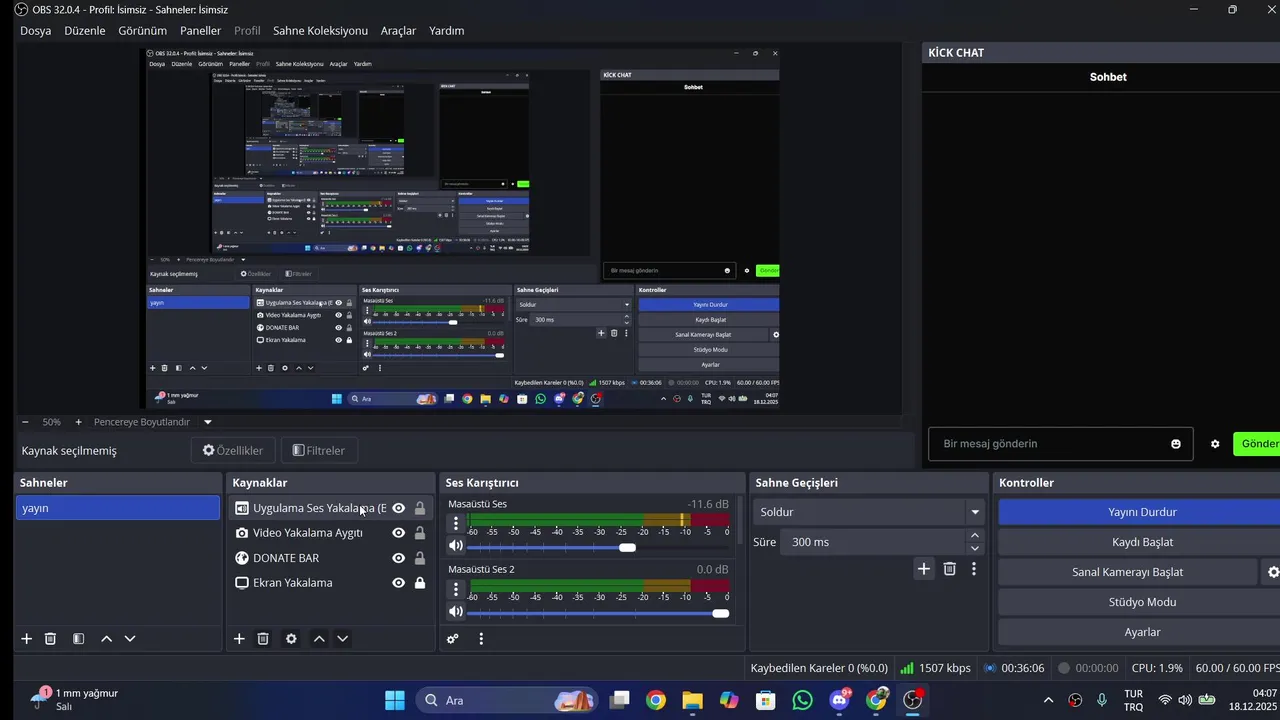Screen dimensions: 1280x720
Task: Click Özellikler button in source toolbar
Action: [x=233, y=451]
